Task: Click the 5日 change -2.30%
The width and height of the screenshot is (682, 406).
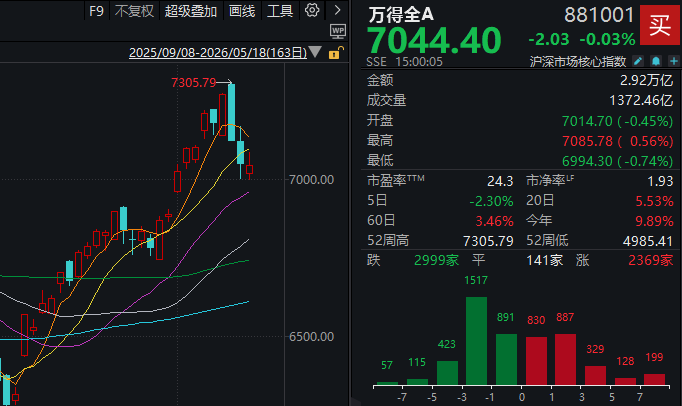Action: pyautogui.click(x=491, y=201)
